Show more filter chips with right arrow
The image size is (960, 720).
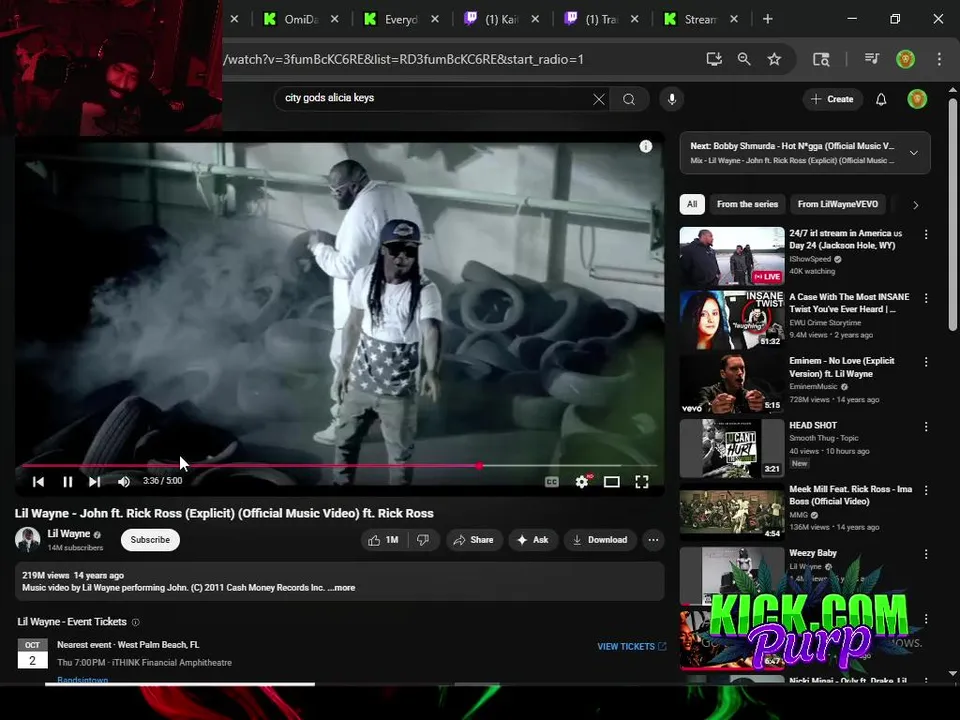tap(915, 205)
